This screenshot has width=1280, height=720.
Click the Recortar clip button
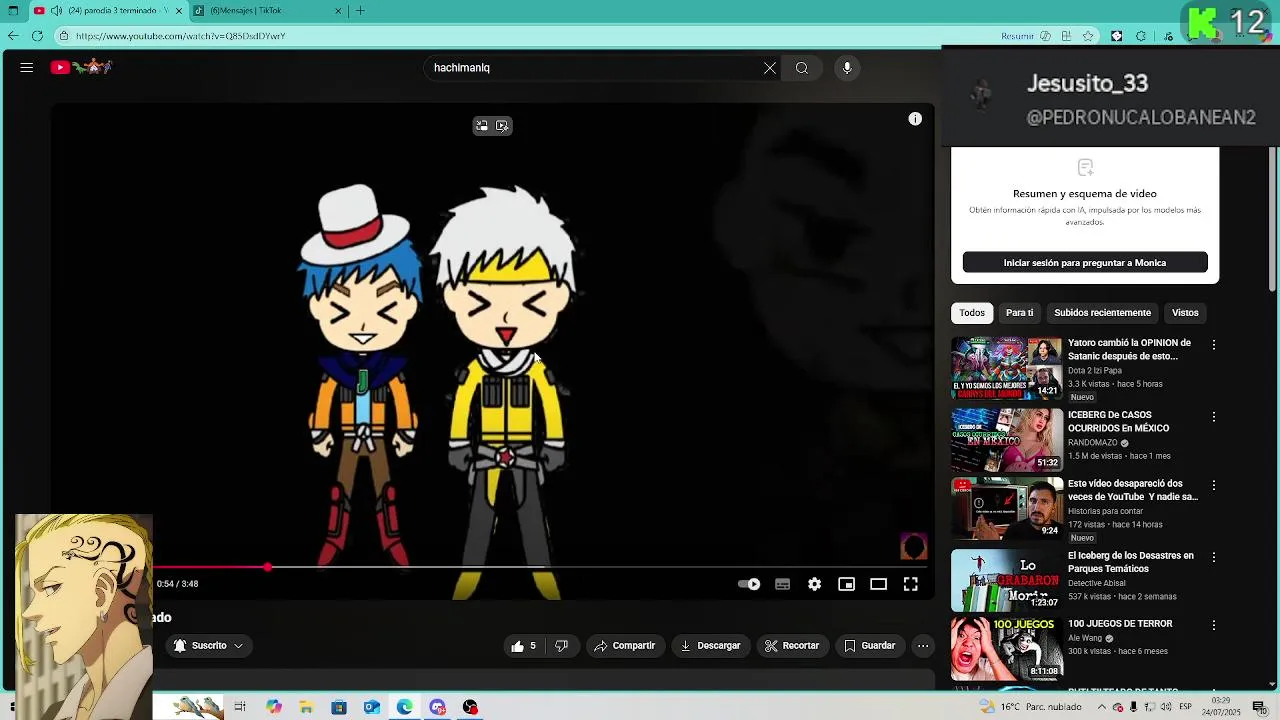pos(792,646)
